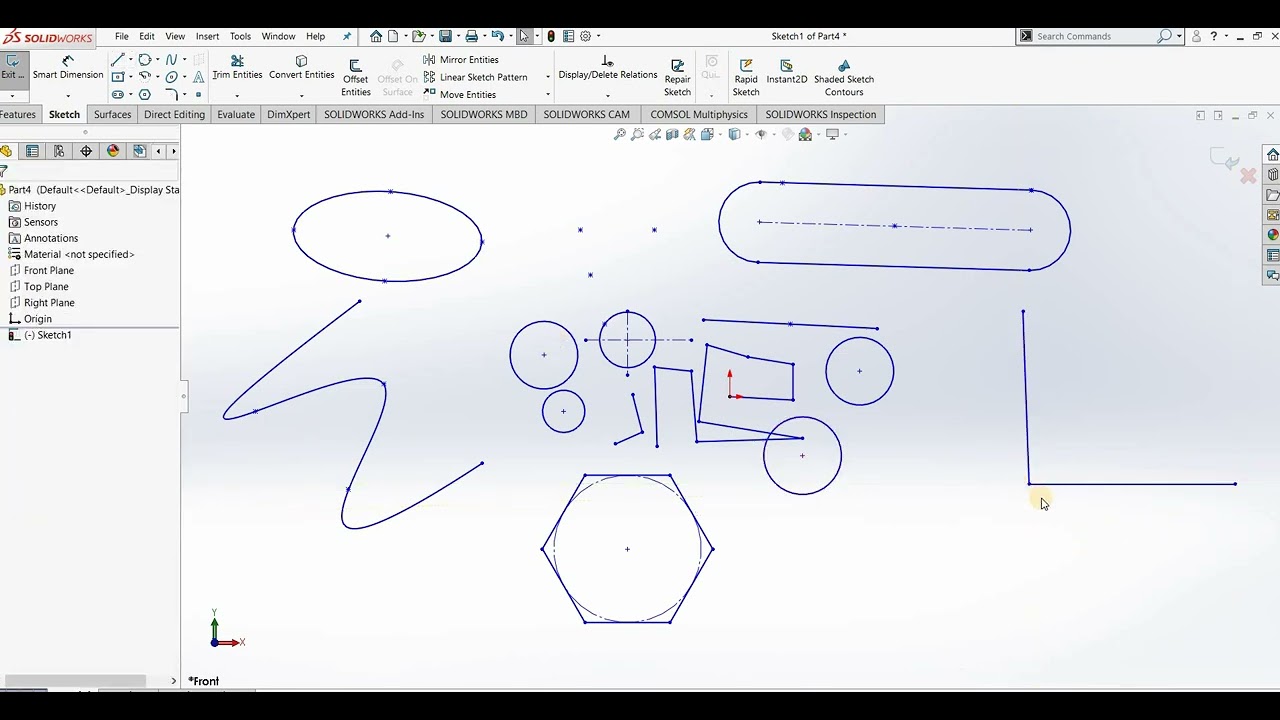
Task: Select the Sketch Fillet tool
Action: 171,94
